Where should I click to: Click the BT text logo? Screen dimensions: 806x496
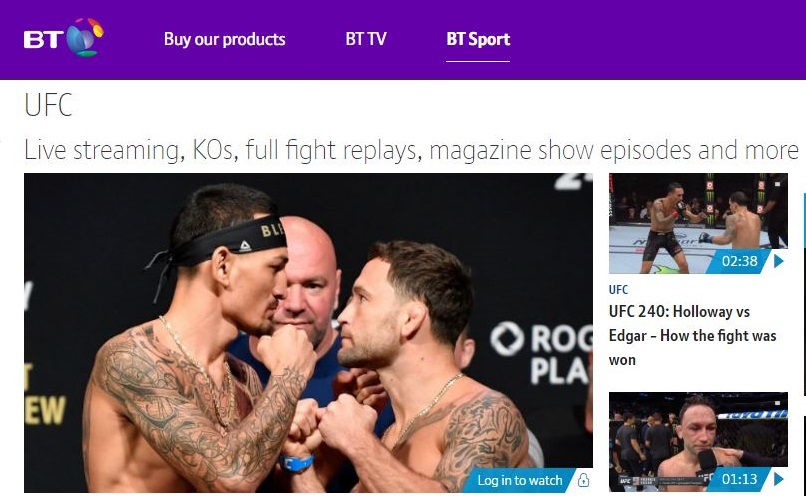pos(43,40)
